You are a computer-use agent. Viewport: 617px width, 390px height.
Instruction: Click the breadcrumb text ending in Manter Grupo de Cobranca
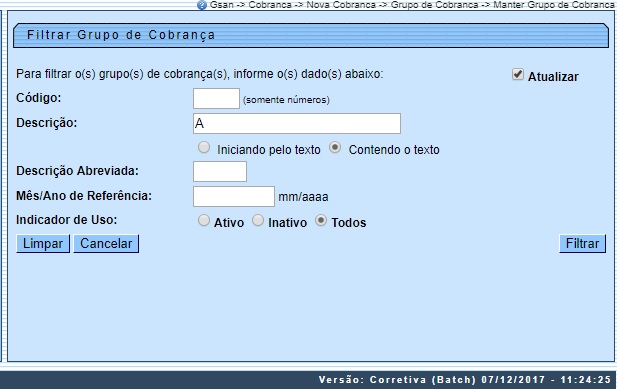click(x=412, y=5)
